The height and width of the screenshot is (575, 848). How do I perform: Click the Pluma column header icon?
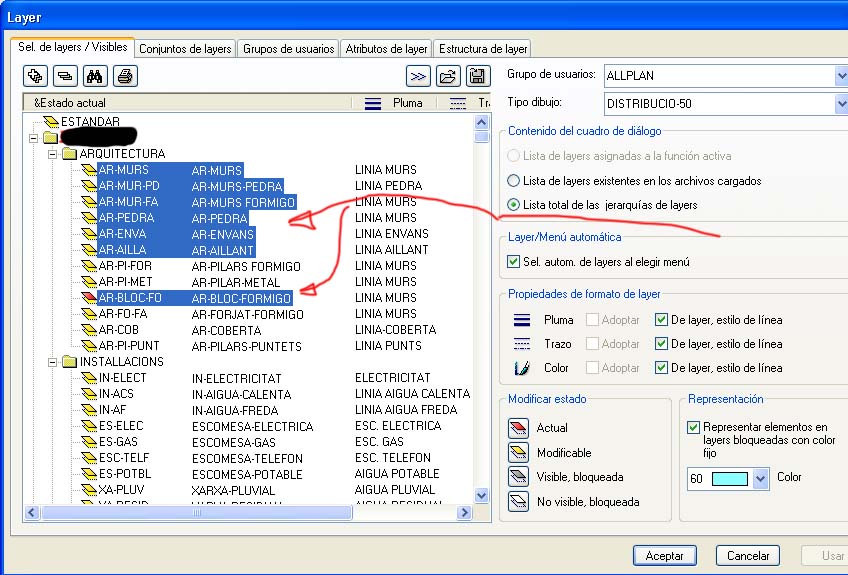click(373, 103)
